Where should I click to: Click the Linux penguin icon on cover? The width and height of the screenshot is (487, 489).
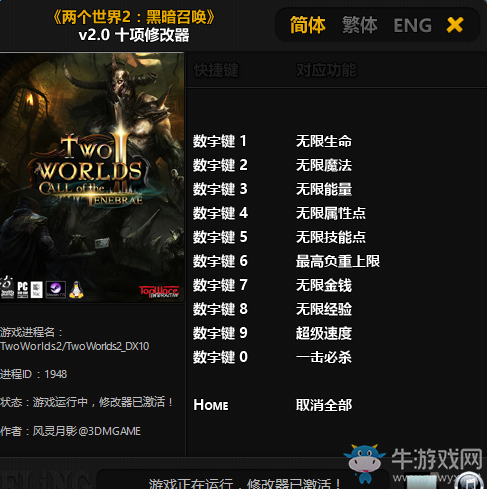[x=76, y=290]
